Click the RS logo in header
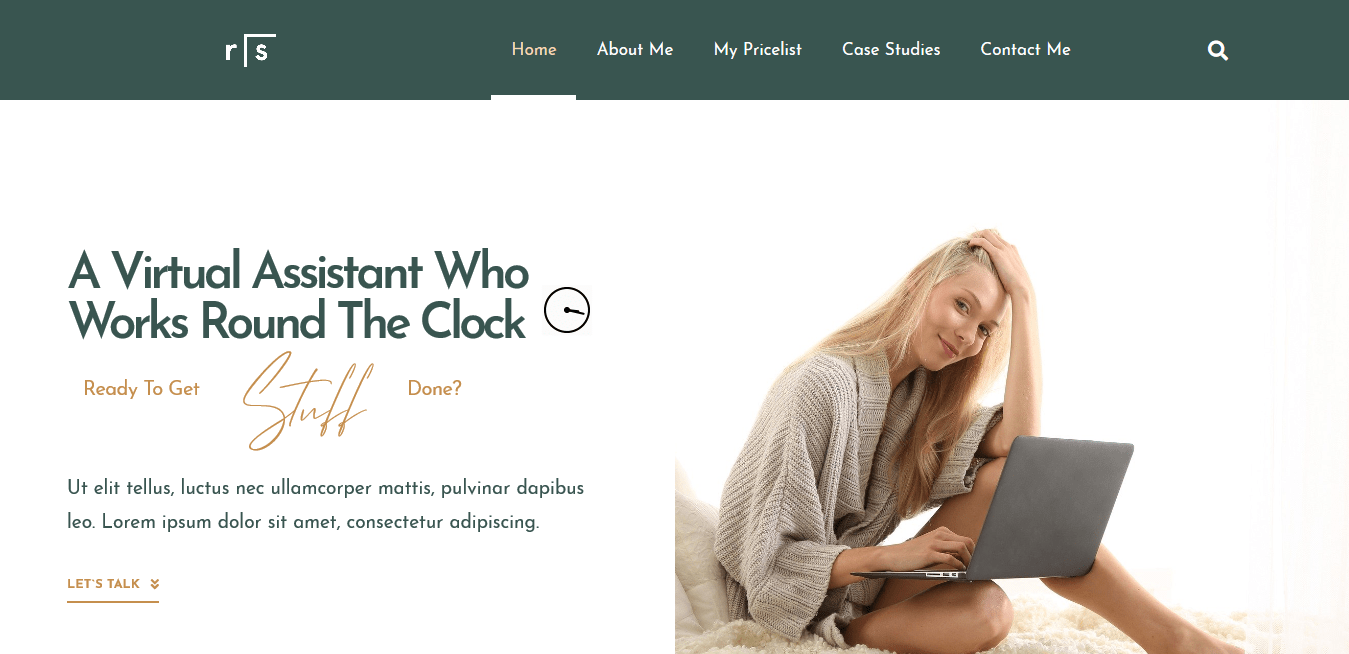This screenshot has width=1349, height=654. point(250,50)
